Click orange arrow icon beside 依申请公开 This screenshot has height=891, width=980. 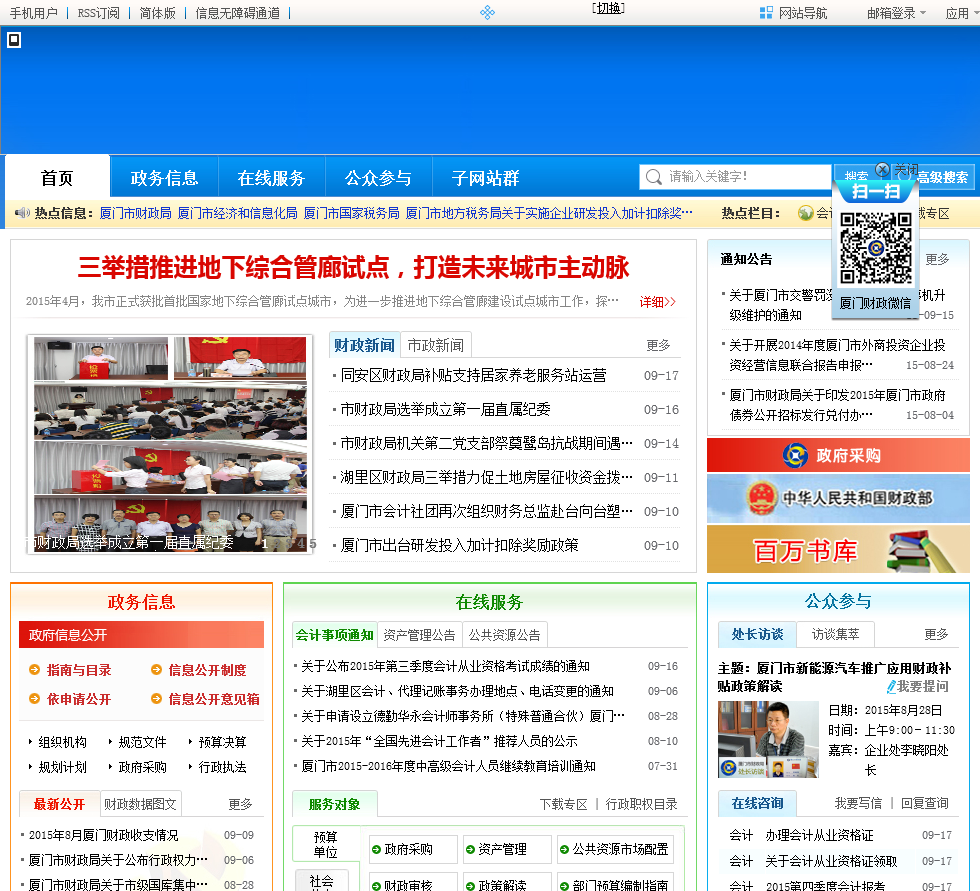tap(34, 699)
